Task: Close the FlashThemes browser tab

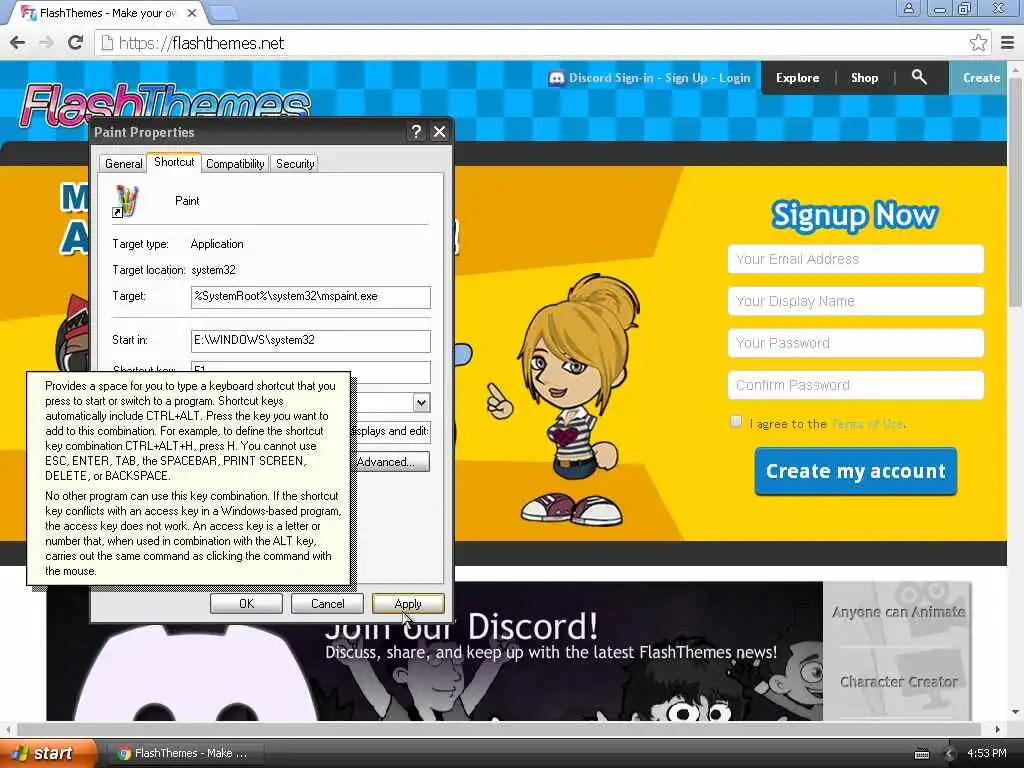Action: point(192,12)
